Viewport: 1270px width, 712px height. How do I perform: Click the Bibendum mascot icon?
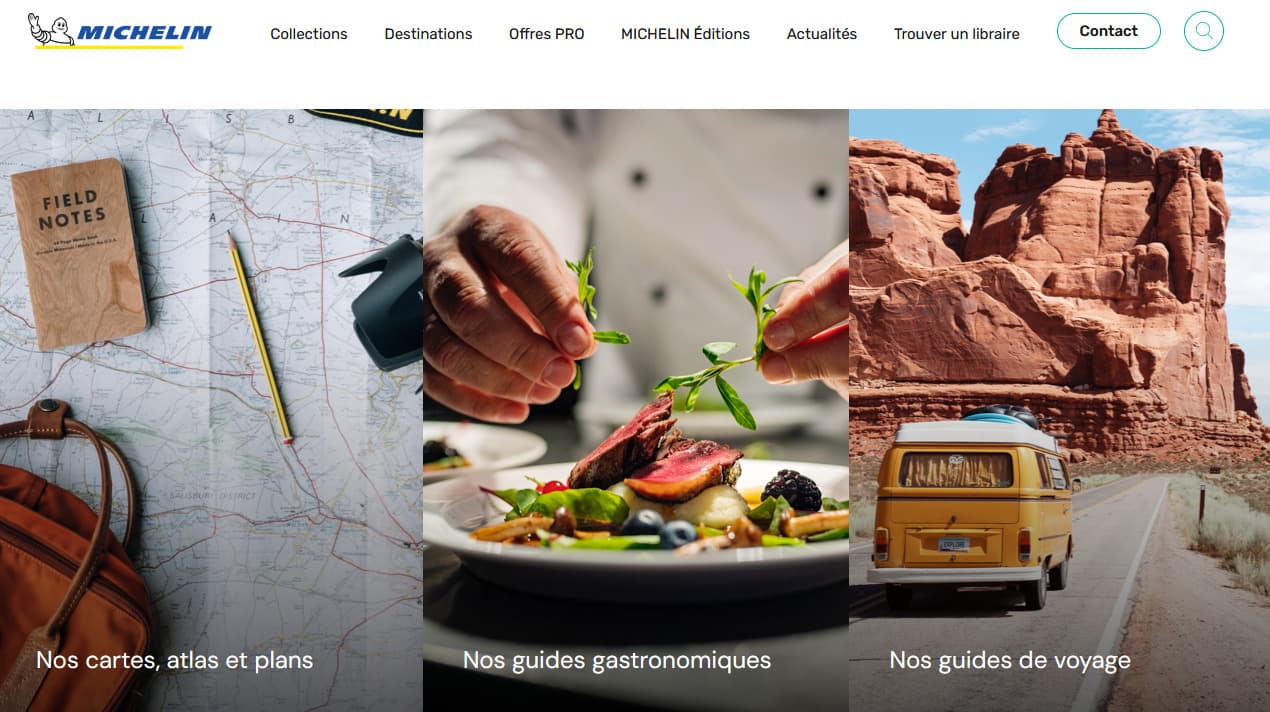(x=50, y=29)
